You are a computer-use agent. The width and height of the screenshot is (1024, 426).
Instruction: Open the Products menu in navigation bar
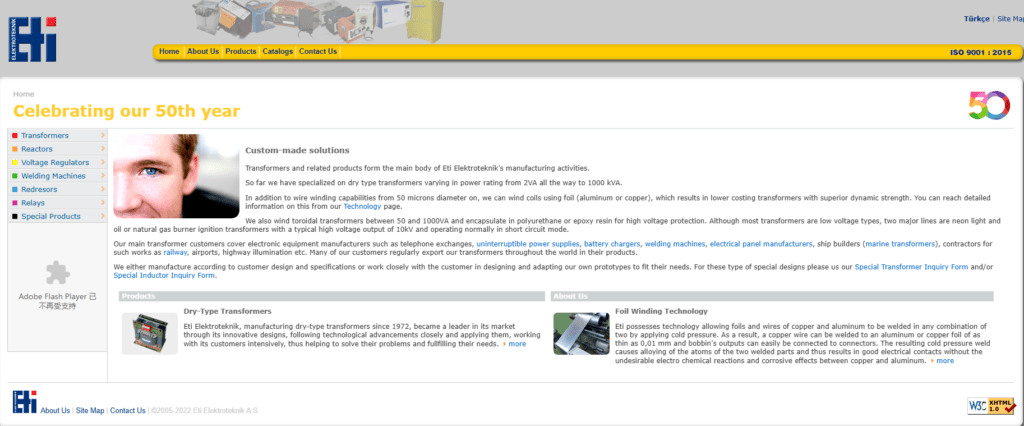tap(240, 52)
